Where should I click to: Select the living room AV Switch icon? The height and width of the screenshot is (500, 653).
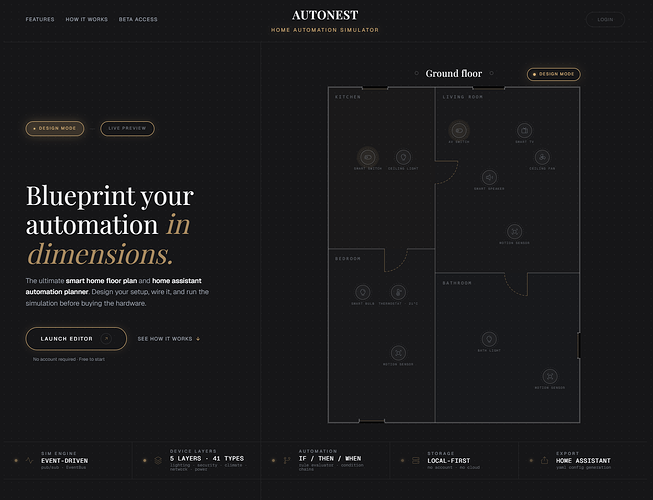click(459, 131)
